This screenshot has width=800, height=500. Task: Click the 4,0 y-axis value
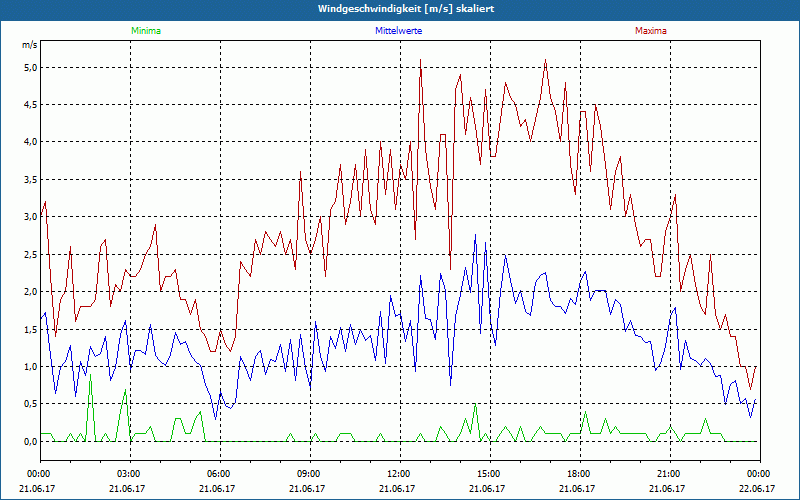pos(32,142)
